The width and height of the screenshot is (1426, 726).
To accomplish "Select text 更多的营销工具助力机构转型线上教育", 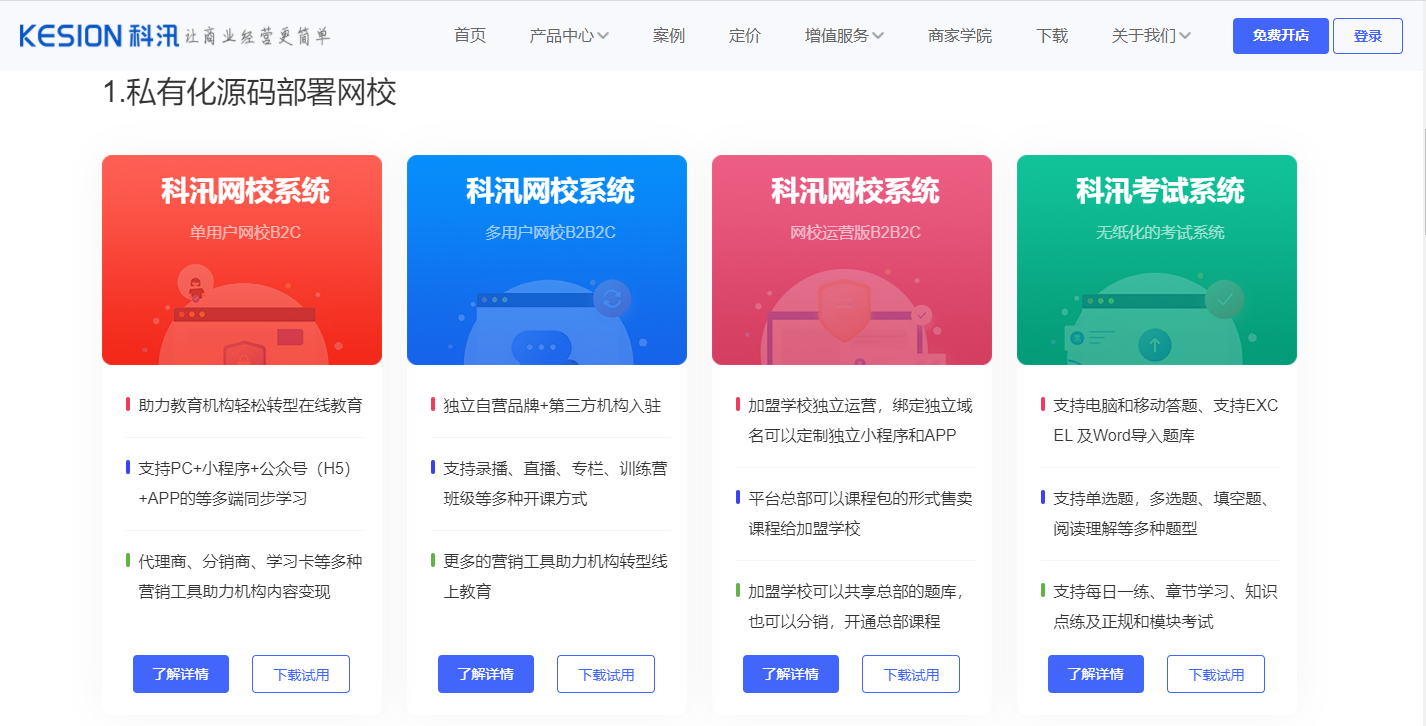I will [x=555, y=576].
